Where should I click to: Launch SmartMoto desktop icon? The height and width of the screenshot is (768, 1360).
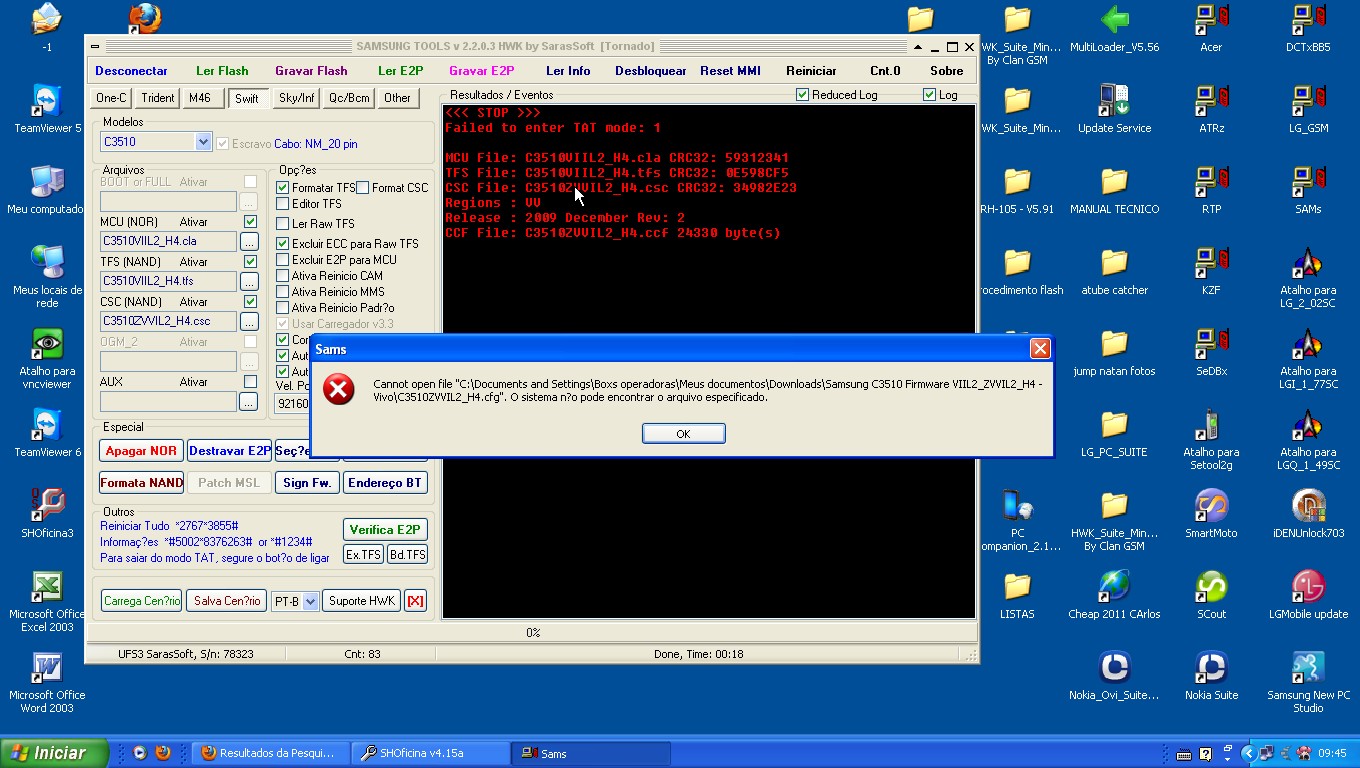pos(1211,515)
